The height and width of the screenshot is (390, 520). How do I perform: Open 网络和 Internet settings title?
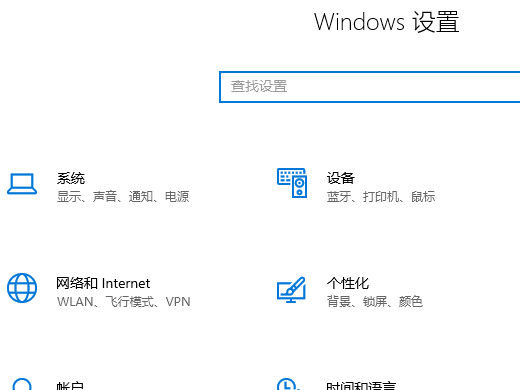(103, 283)
